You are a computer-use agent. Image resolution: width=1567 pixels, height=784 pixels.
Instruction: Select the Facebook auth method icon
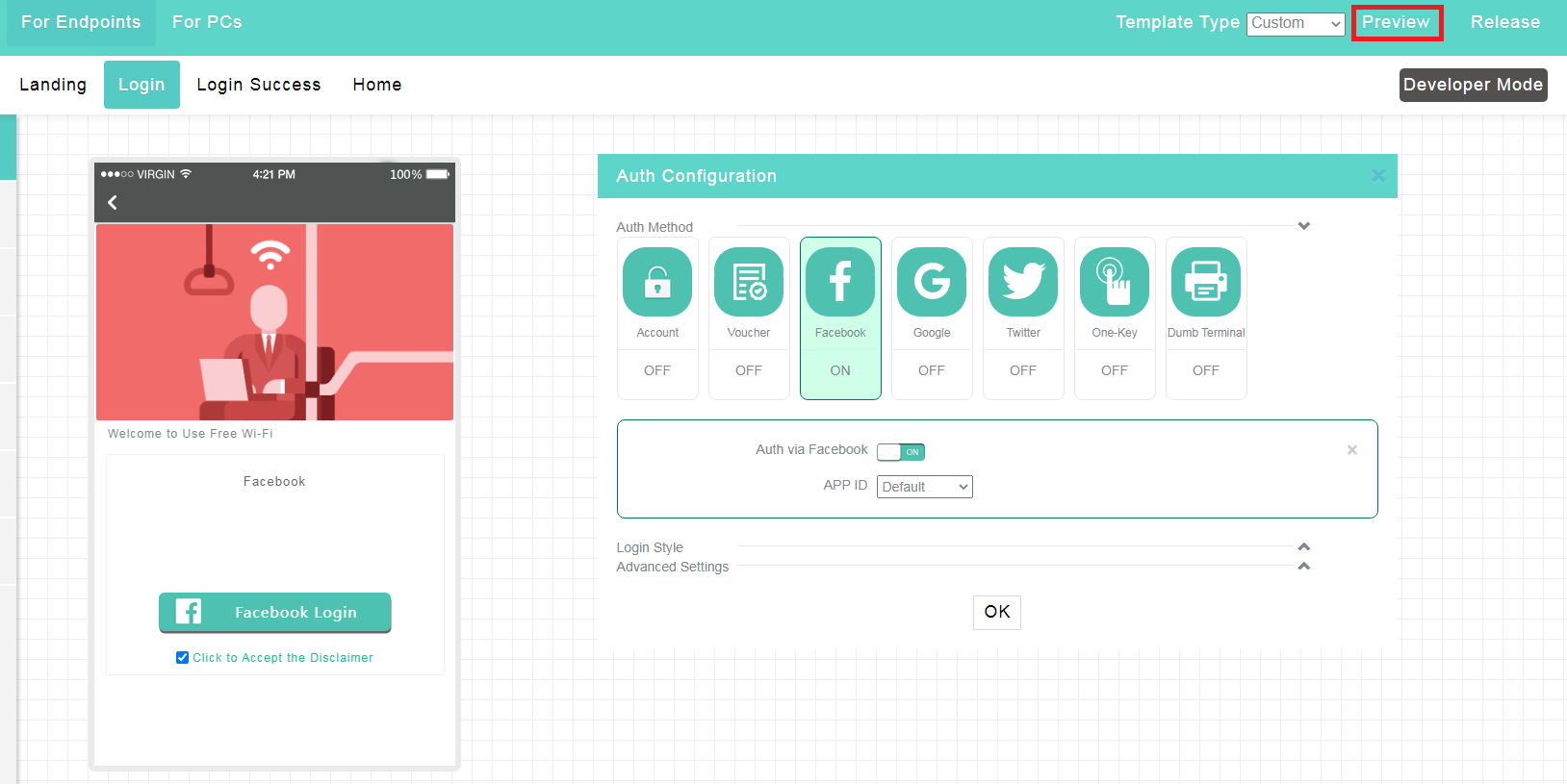pyautogui.click(x=840, y=282)
